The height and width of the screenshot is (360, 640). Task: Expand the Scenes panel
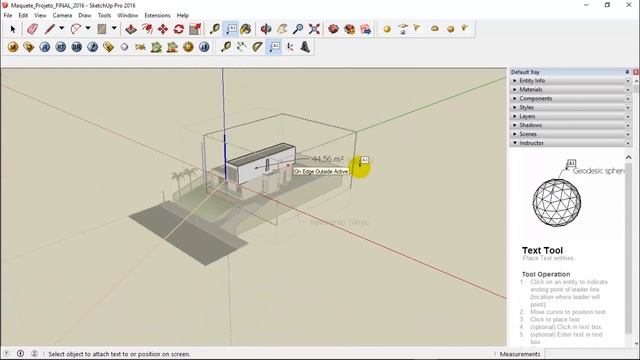click(571, 134)
